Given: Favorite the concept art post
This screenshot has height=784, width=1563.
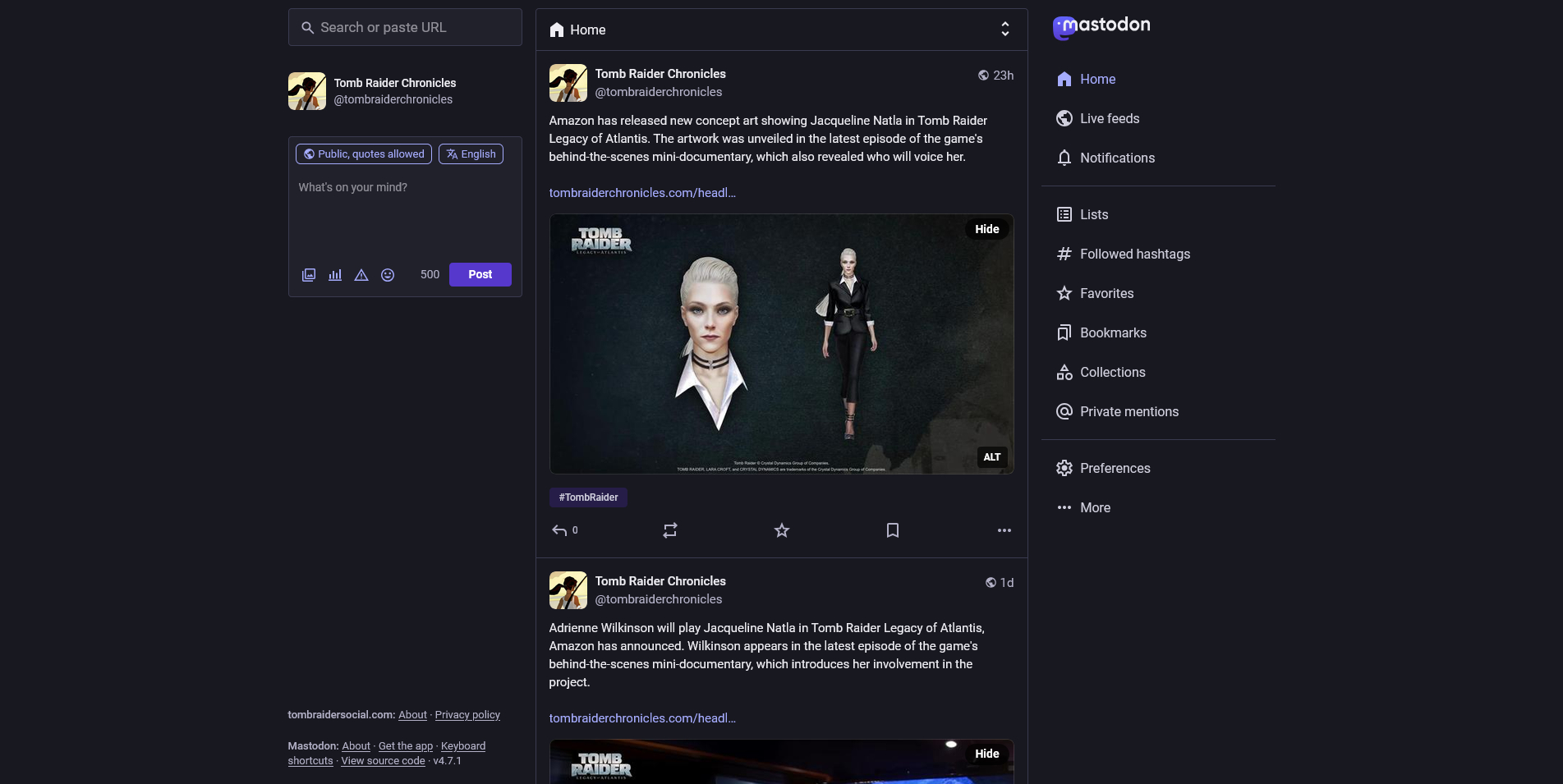Looking at the screenshot, I should [x=782, y=530].
